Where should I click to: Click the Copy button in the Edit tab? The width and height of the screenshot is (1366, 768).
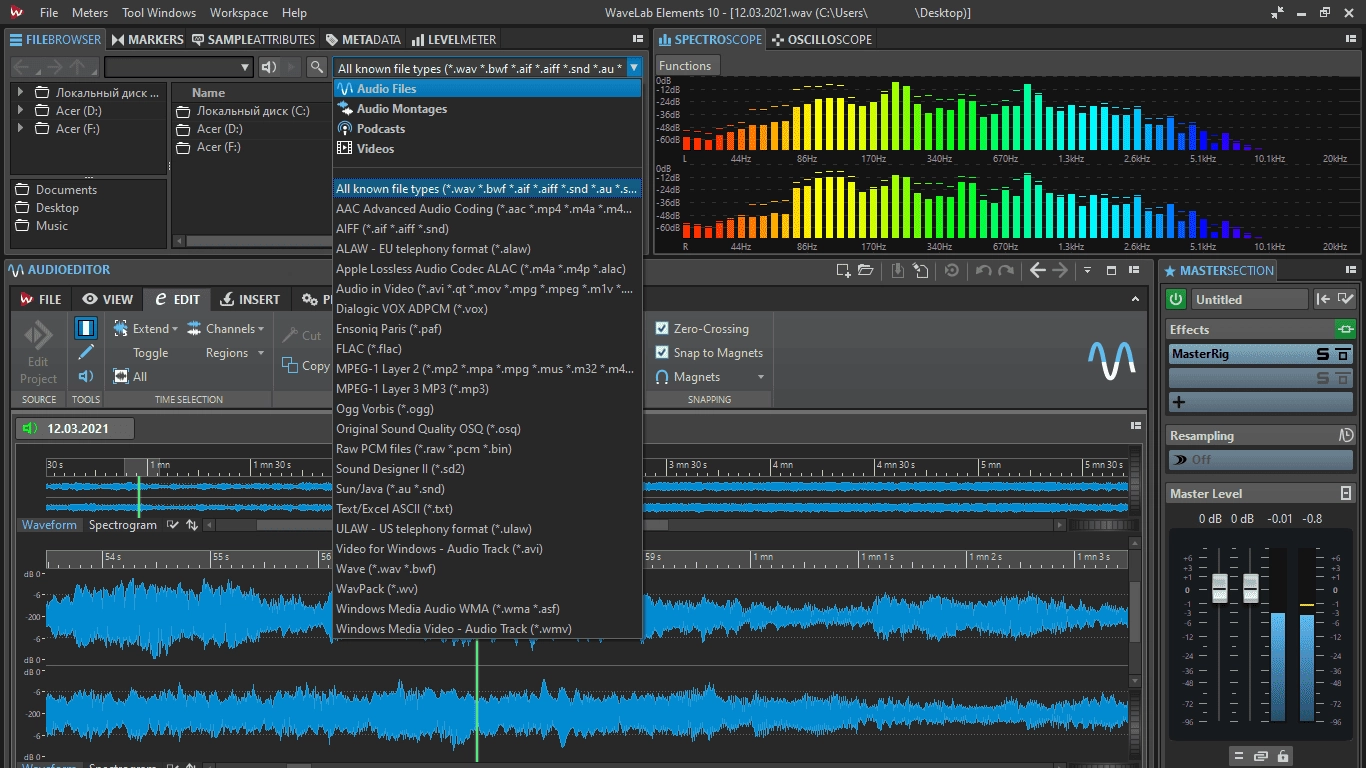tap(306, 366)
